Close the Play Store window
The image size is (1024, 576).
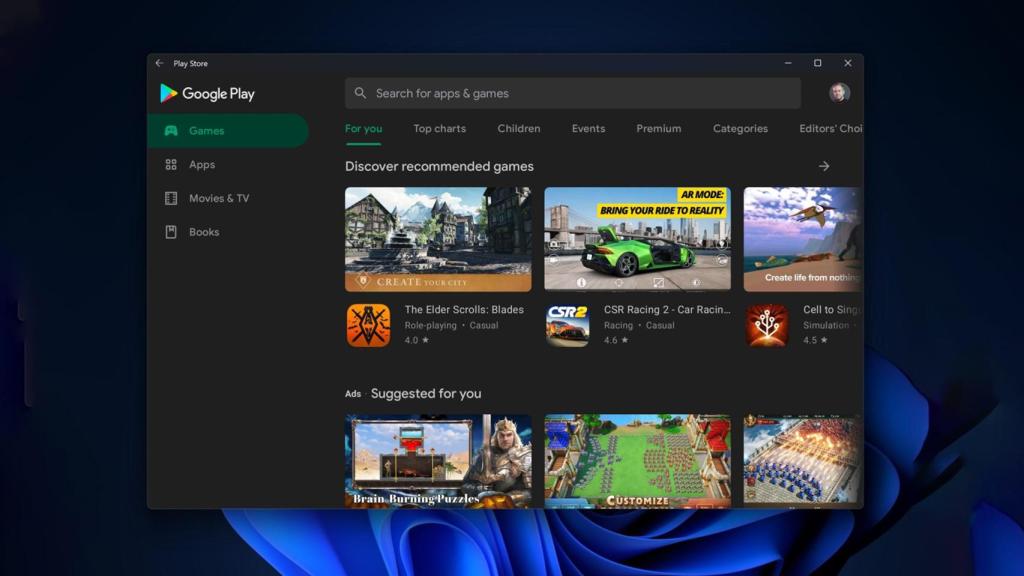click(x=848, y=63)
